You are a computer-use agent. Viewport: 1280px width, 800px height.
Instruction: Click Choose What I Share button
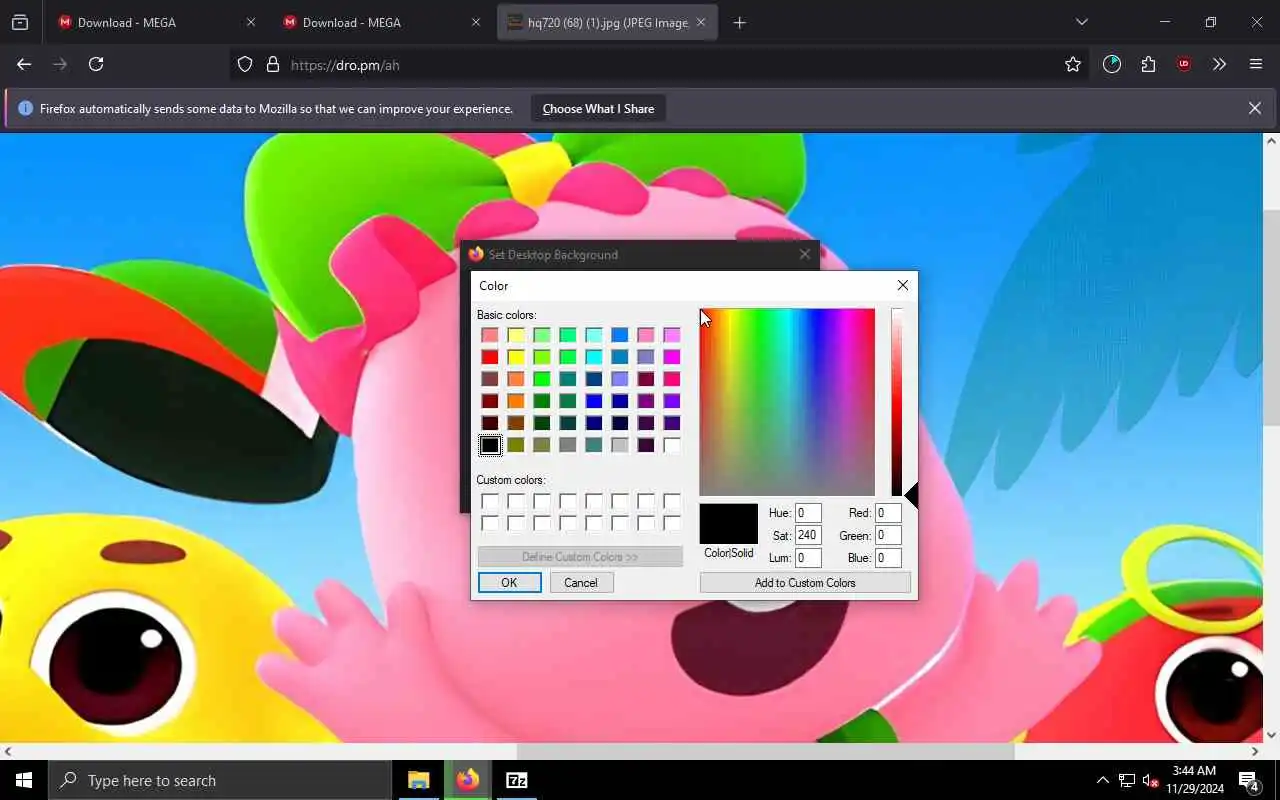tap(598, 108)
